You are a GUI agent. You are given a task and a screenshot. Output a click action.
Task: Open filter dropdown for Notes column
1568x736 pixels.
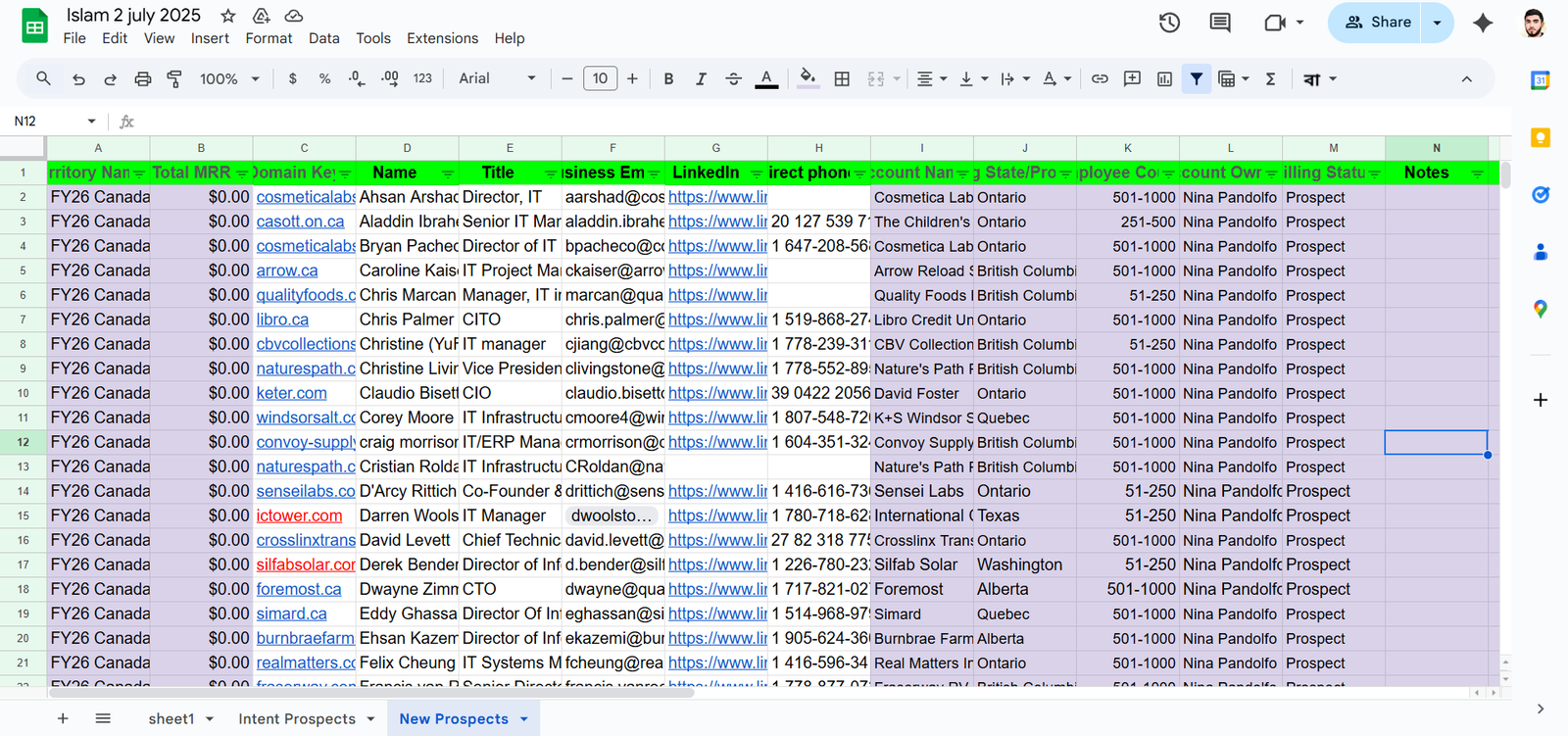[x=1477, y=173]
